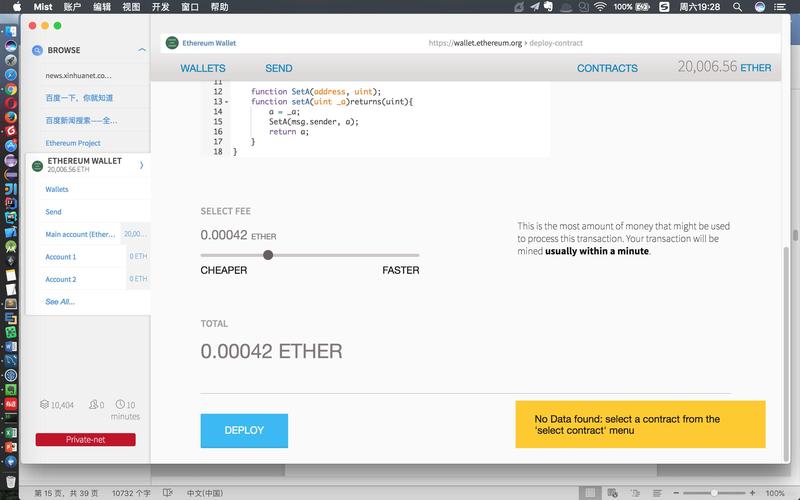Open the 帮助 menu
This screenshot has height=500, width=800.
pos(219,7)
